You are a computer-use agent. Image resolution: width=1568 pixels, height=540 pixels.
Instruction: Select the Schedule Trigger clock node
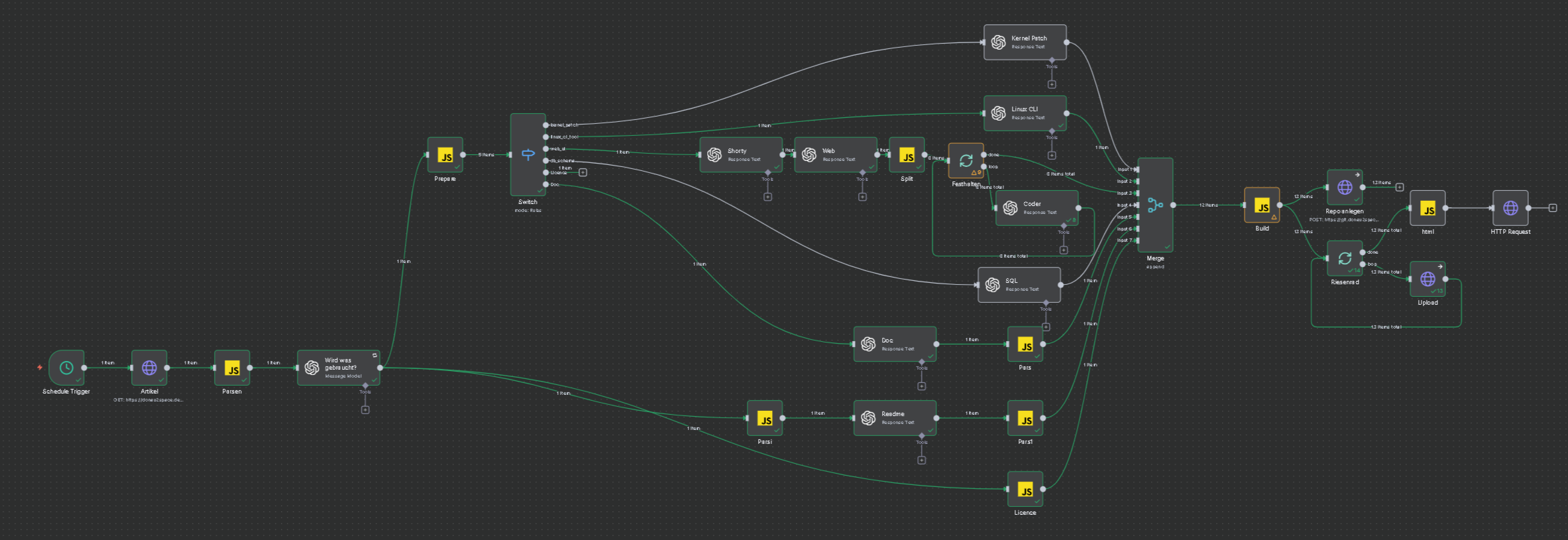click(66, 368)
